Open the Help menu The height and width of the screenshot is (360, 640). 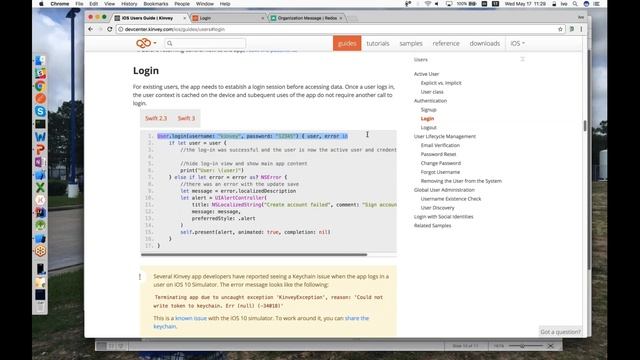(225, 4)
